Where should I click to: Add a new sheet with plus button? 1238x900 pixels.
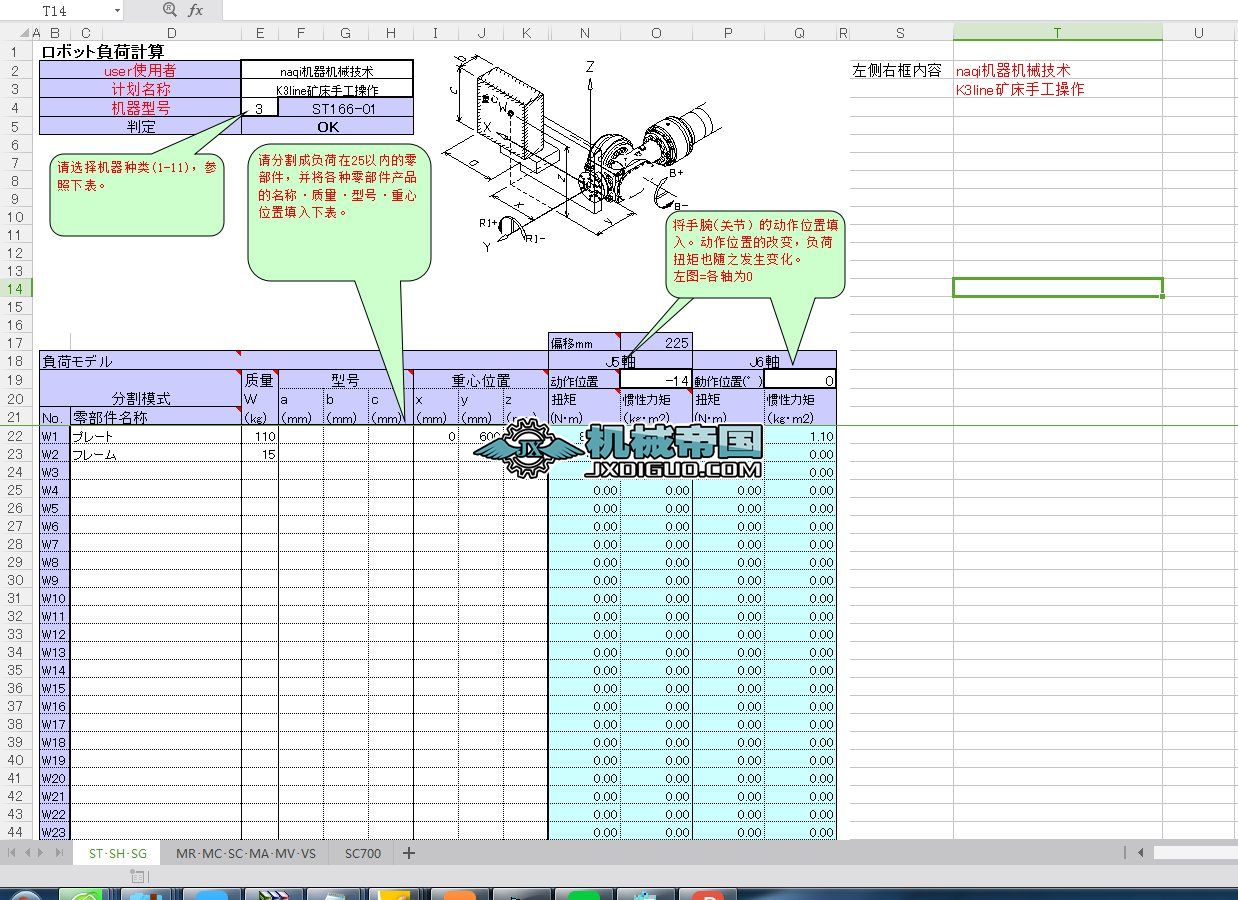(x=408, y=853)
